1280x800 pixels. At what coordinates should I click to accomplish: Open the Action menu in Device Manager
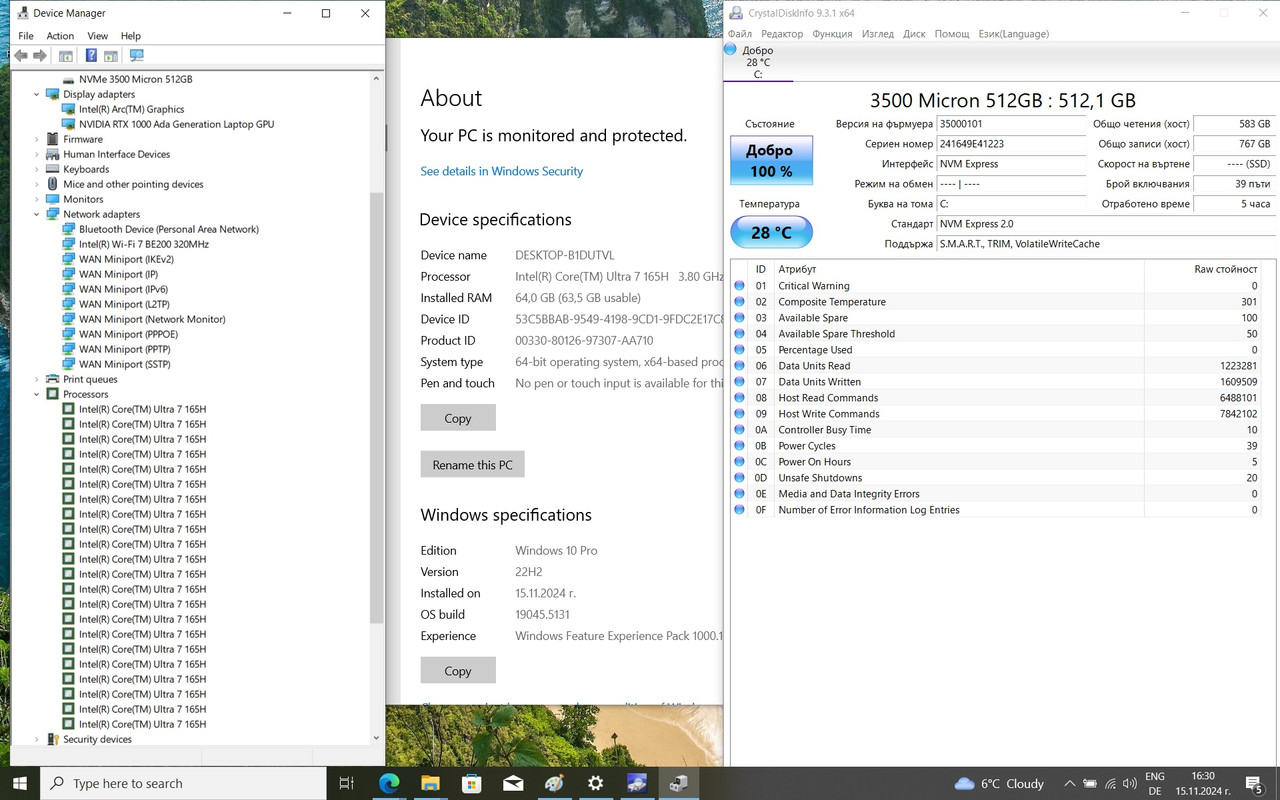[x=60, y=35]
